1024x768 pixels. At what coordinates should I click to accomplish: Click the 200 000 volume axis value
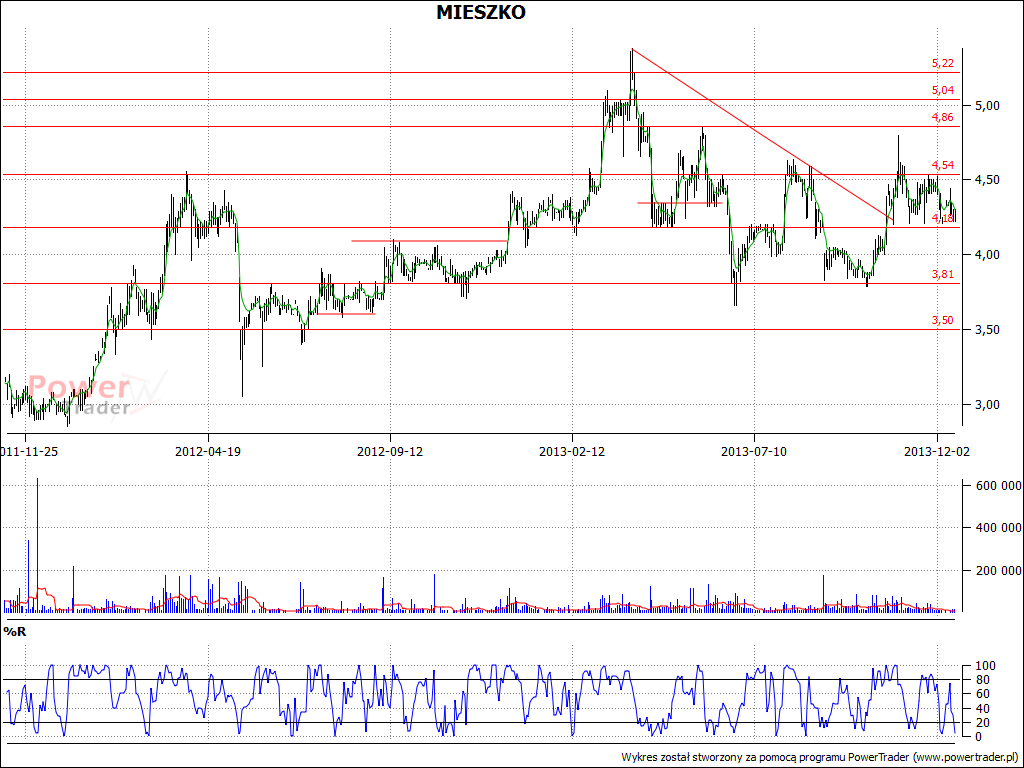tap(999, 571)
